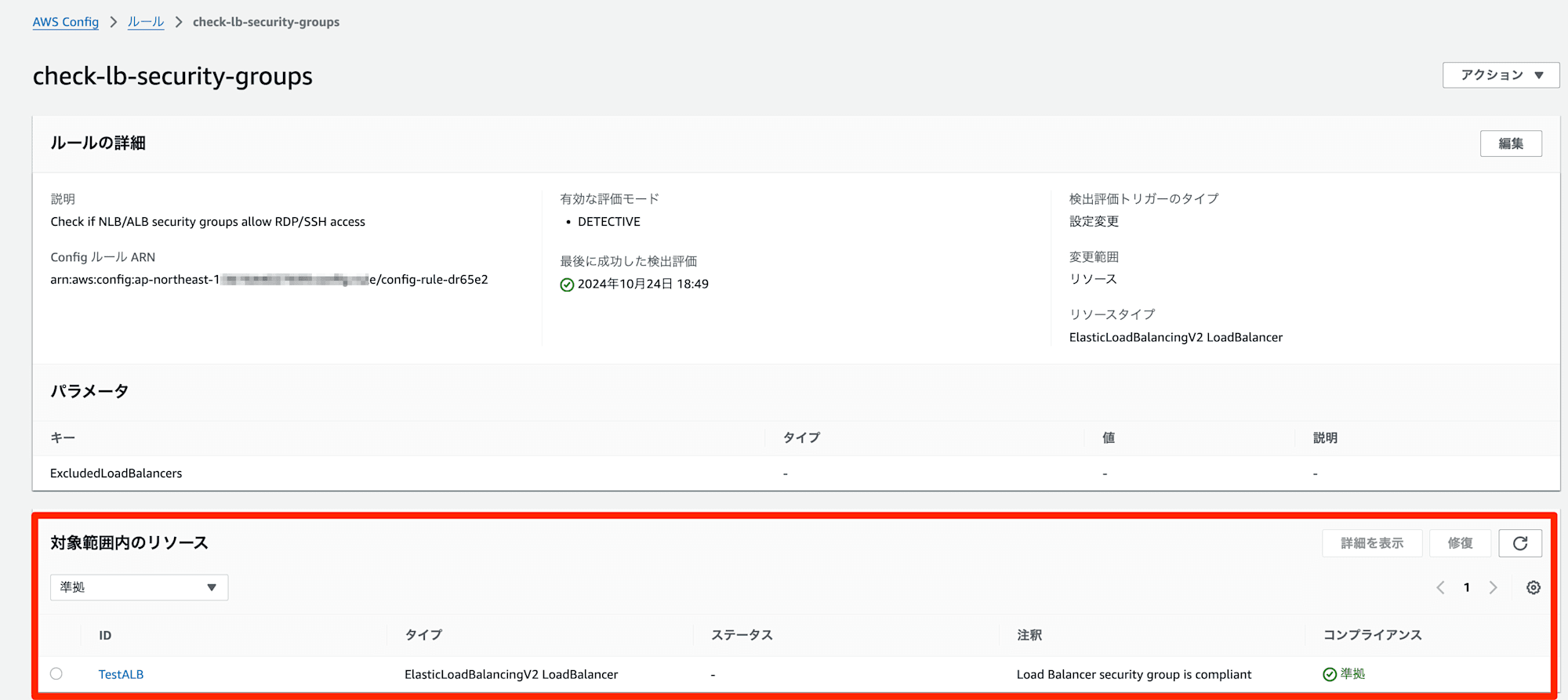
Task: Click the リソース value under 変更範囲
Action: point(1093,279)
